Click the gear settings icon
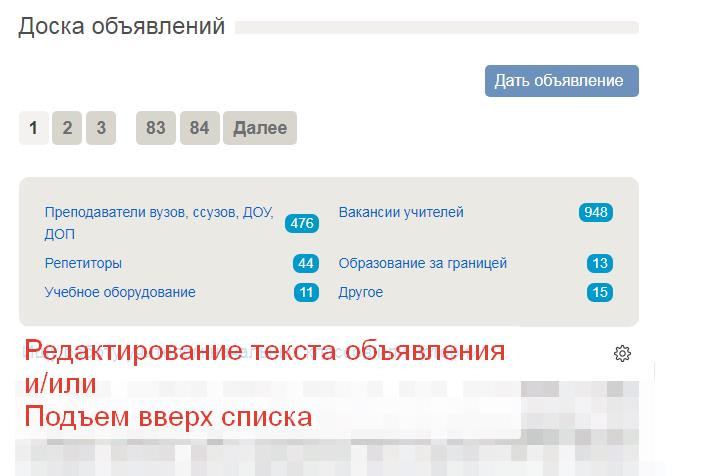 click(x=622, y=353)
